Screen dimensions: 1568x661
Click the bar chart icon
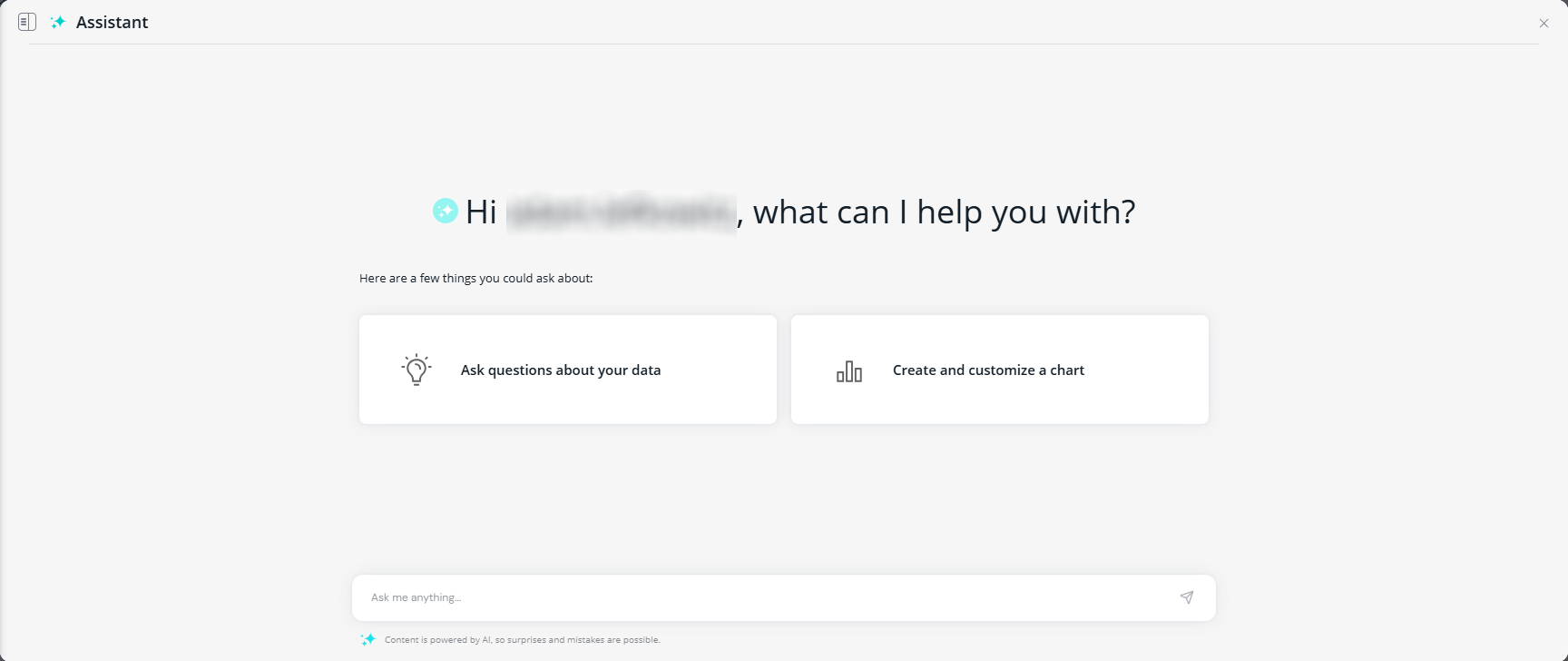[x=849, y=370]
